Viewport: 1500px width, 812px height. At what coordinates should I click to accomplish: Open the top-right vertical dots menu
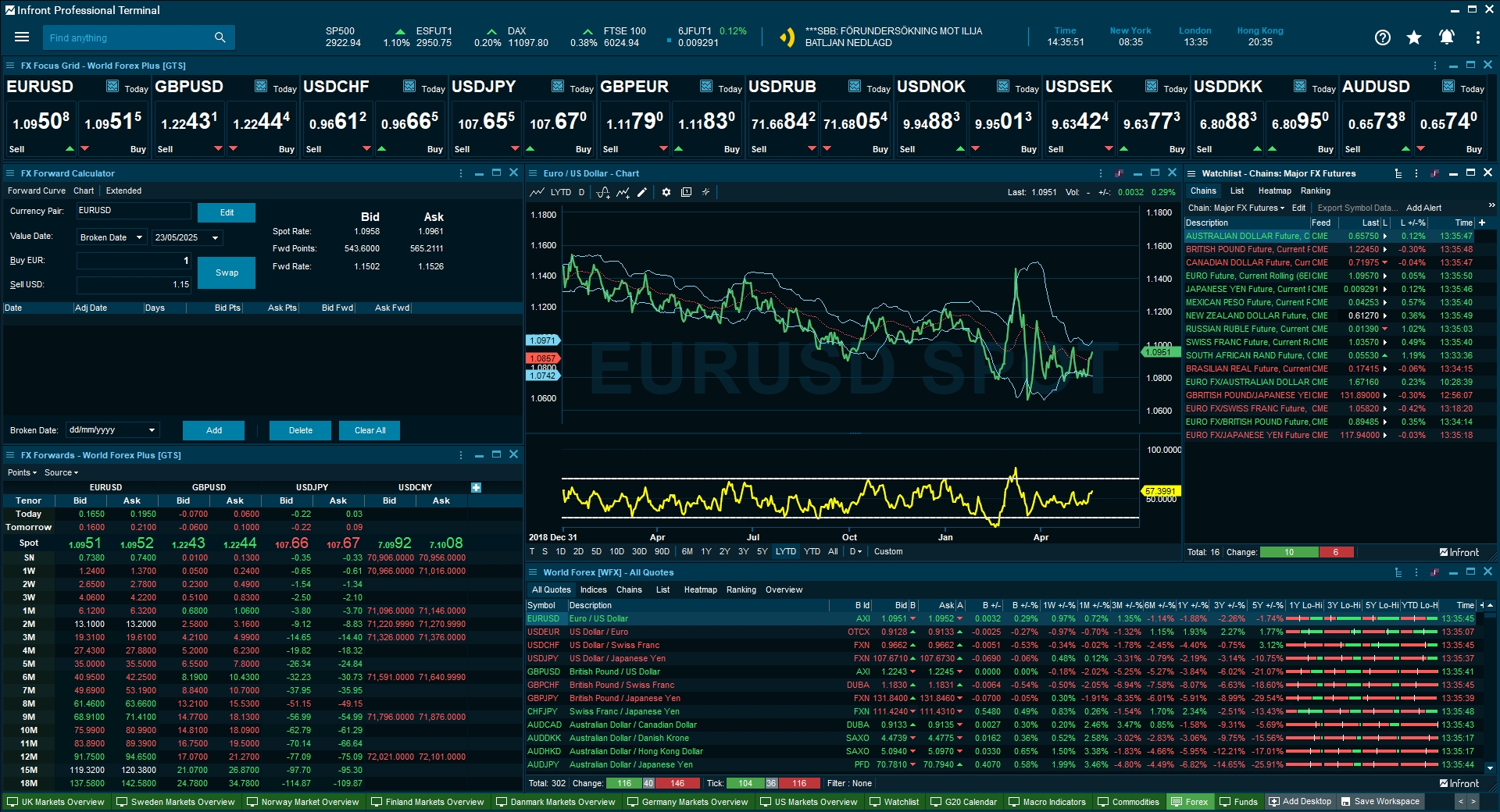click(x=1478, y=37)
